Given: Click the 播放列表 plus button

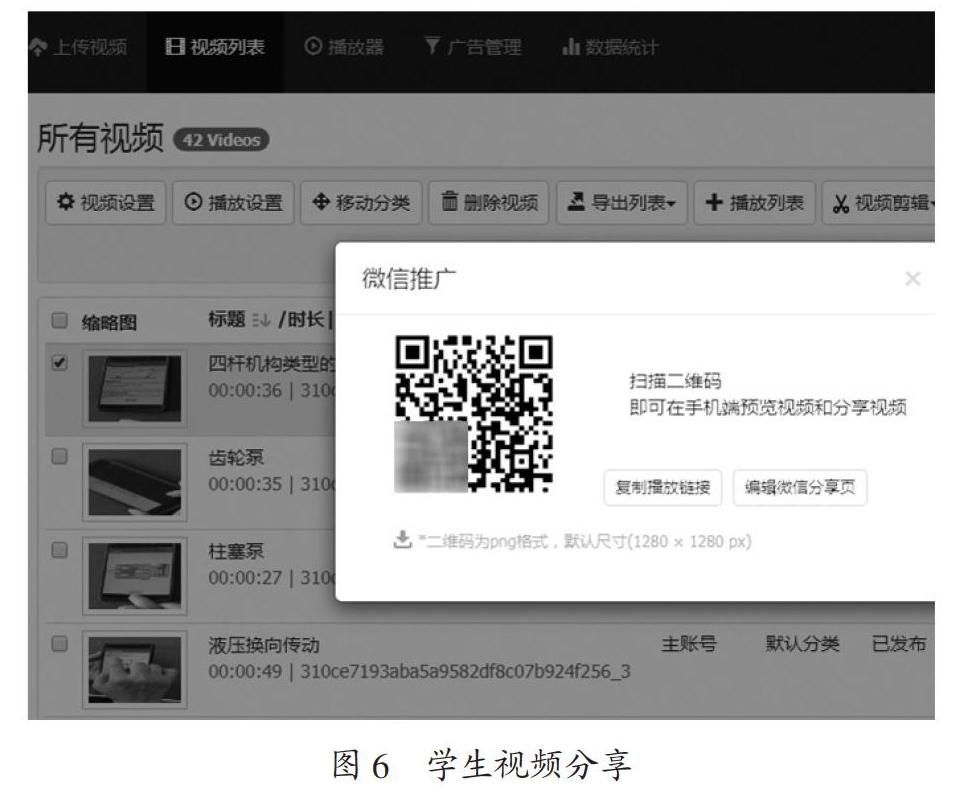Looking at the screenshot, I should [754, 203].
